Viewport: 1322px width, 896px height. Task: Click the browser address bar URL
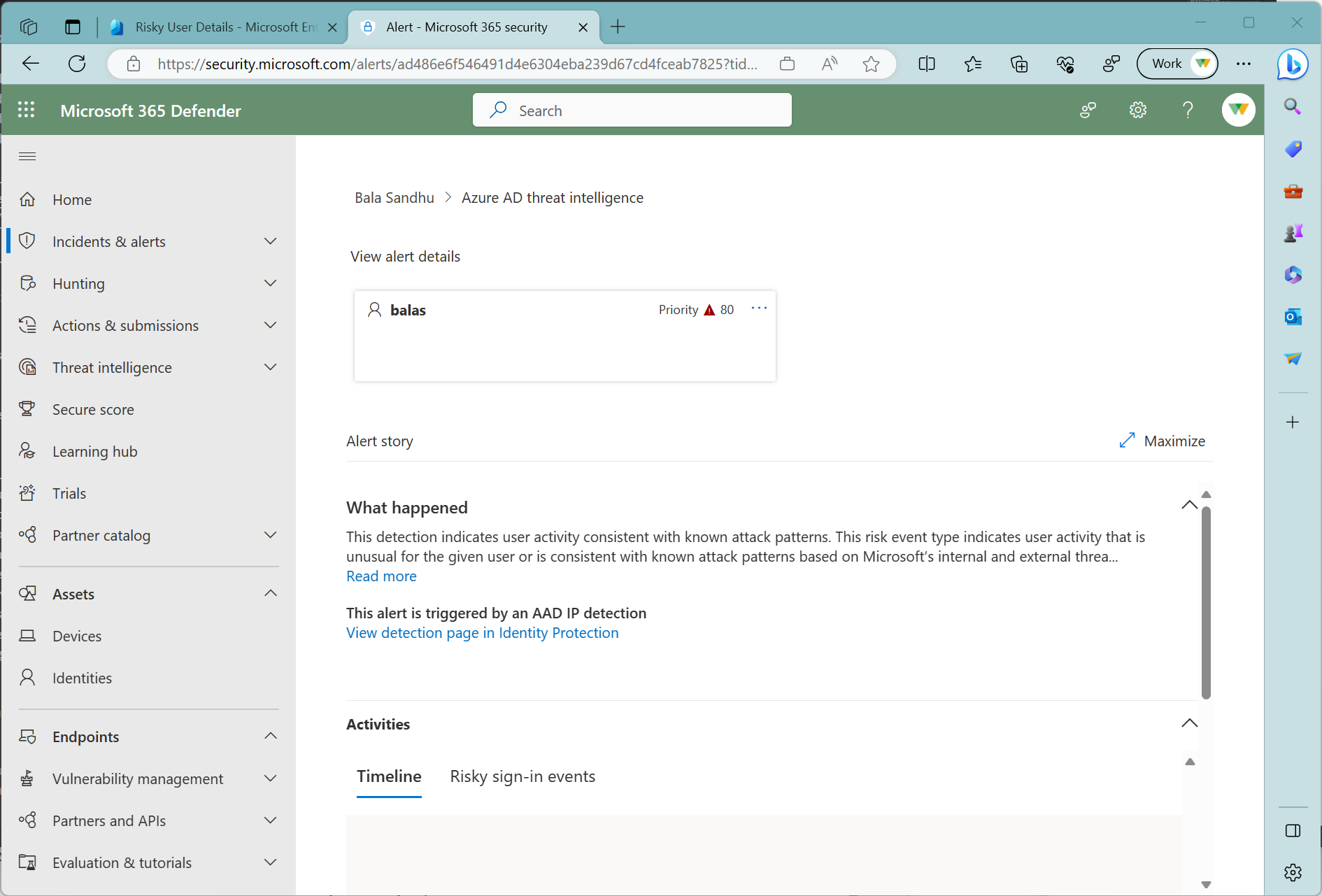click(457, 64)
